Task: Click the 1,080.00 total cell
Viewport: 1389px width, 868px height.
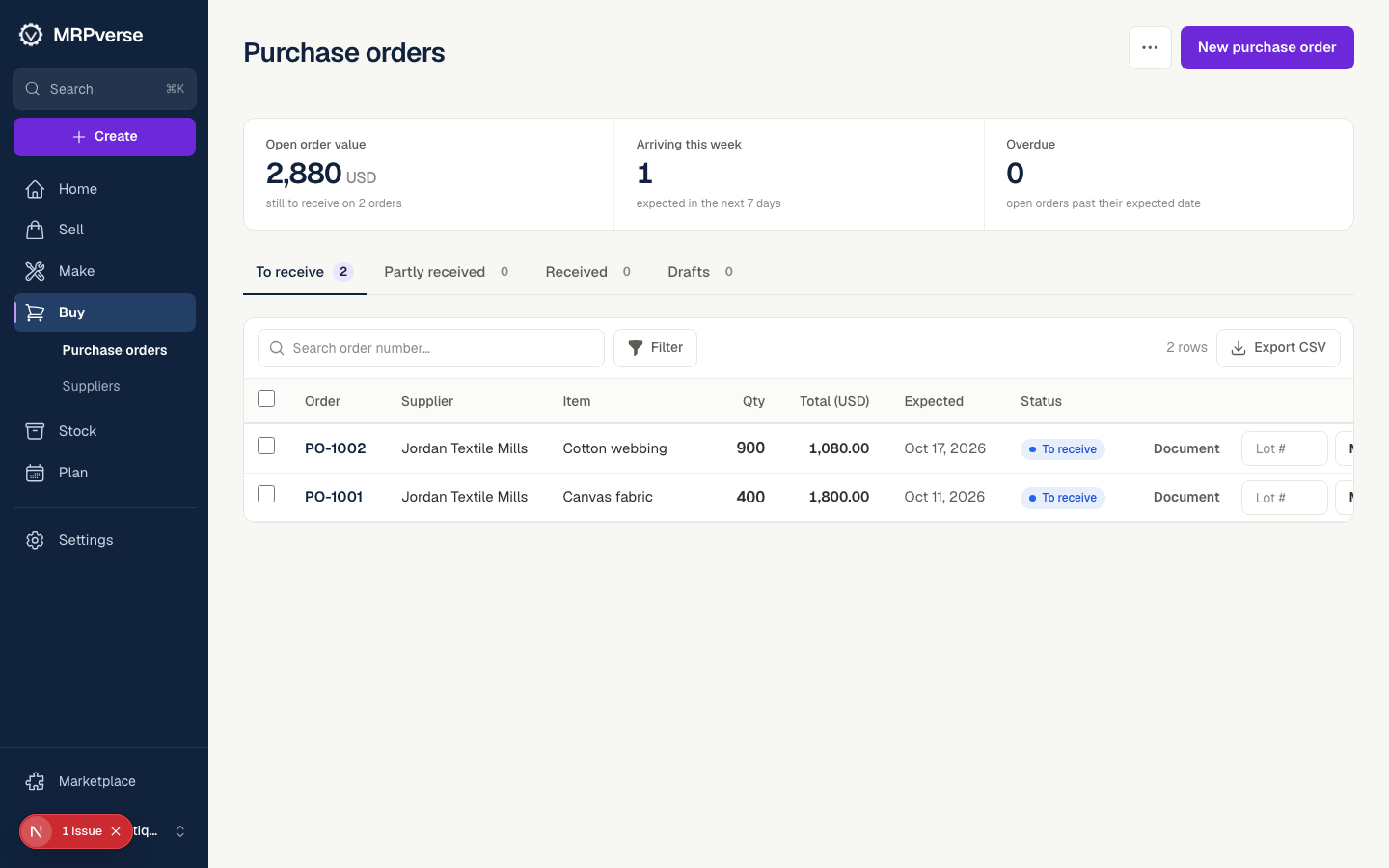Action: click(839, 448)
